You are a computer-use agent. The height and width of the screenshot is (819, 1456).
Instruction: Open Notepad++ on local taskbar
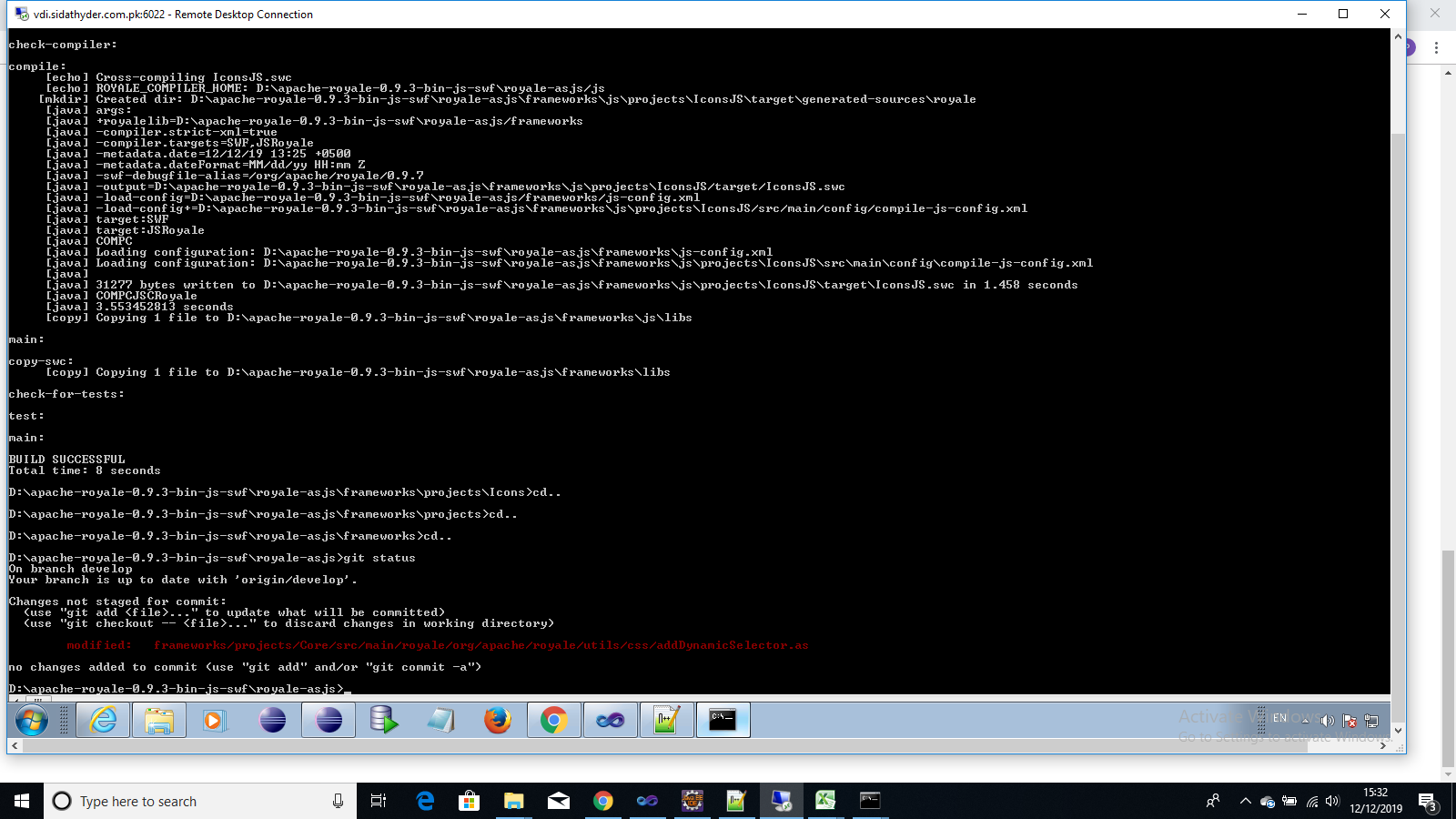coord(736,801)
